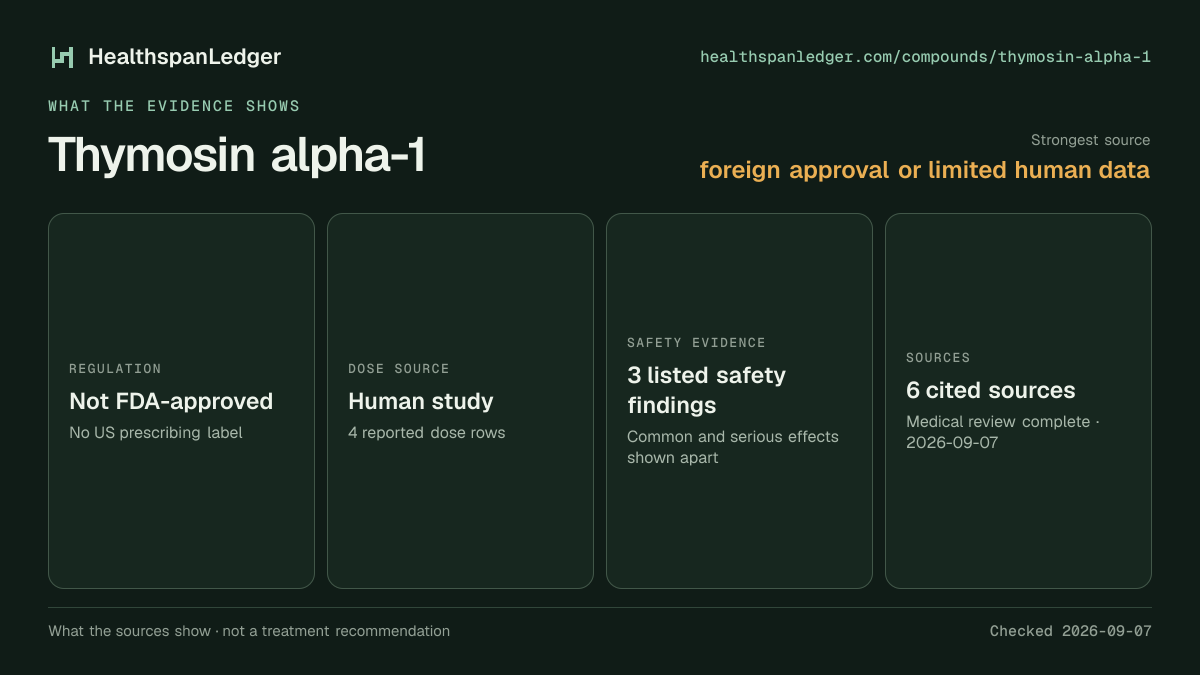Screen dimensions: 1200x675
Task: Select the '6 cited sources' heading
Action: (x=991, y=390)
